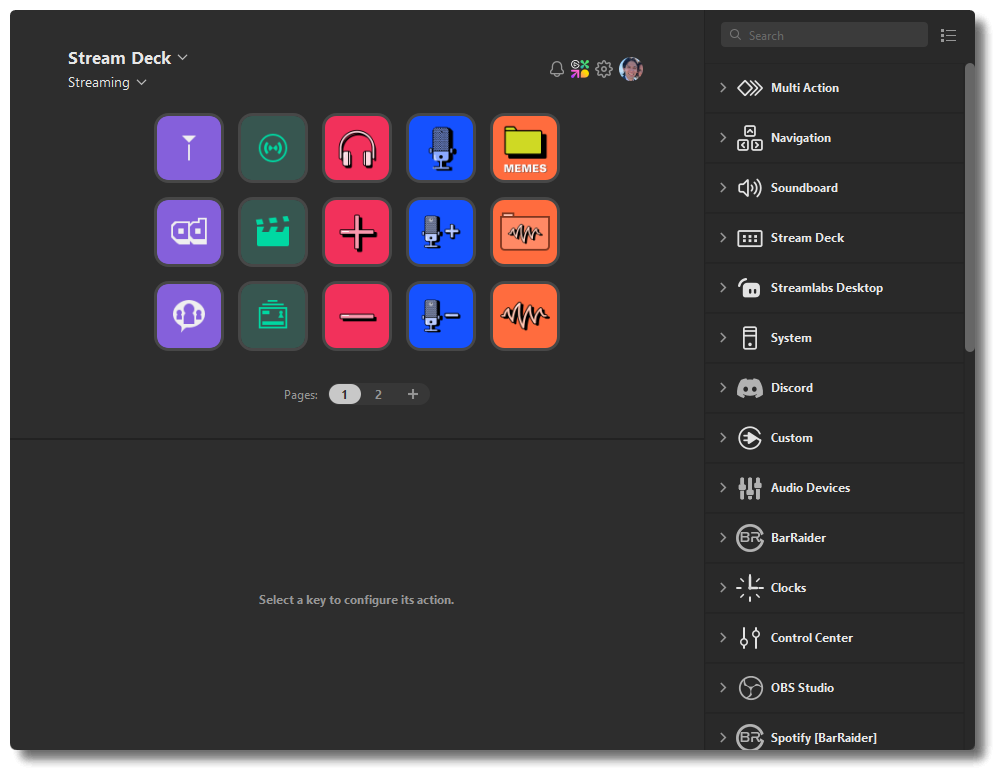Open notifications via the bell icon
995x770 pixels.
[x=556, y=69]
